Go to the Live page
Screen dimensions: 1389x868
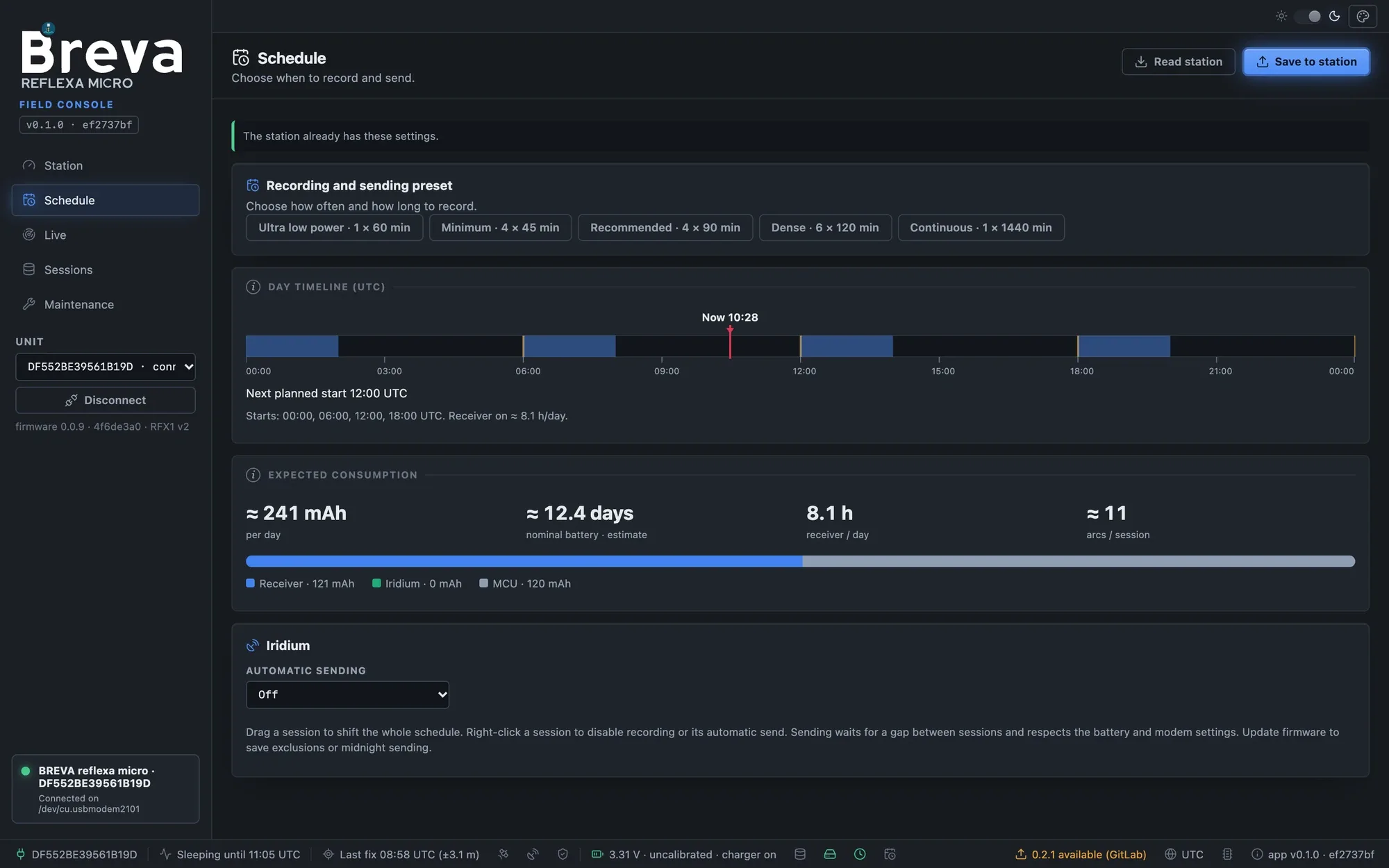pos(106,235)
